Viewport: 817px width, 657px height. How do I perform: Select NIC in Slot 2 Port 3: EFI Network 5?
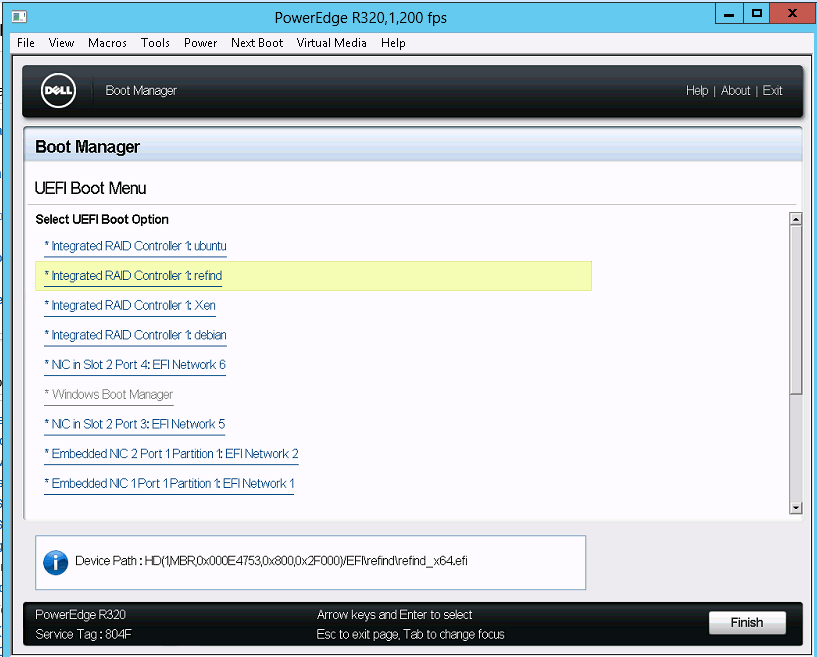pyautogui.click(x=134, y=424)
